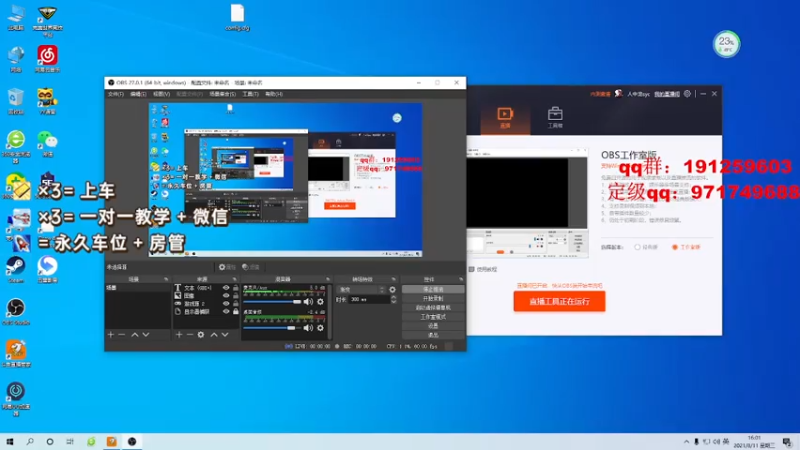
Task: Move scene down with arrow icon
Action: tap(146, 335)
